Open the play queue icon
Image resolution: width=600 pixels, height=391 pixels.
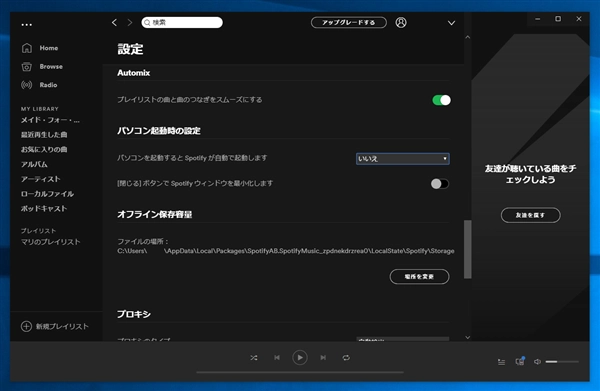pyautogui.click(x=501, y=362)
